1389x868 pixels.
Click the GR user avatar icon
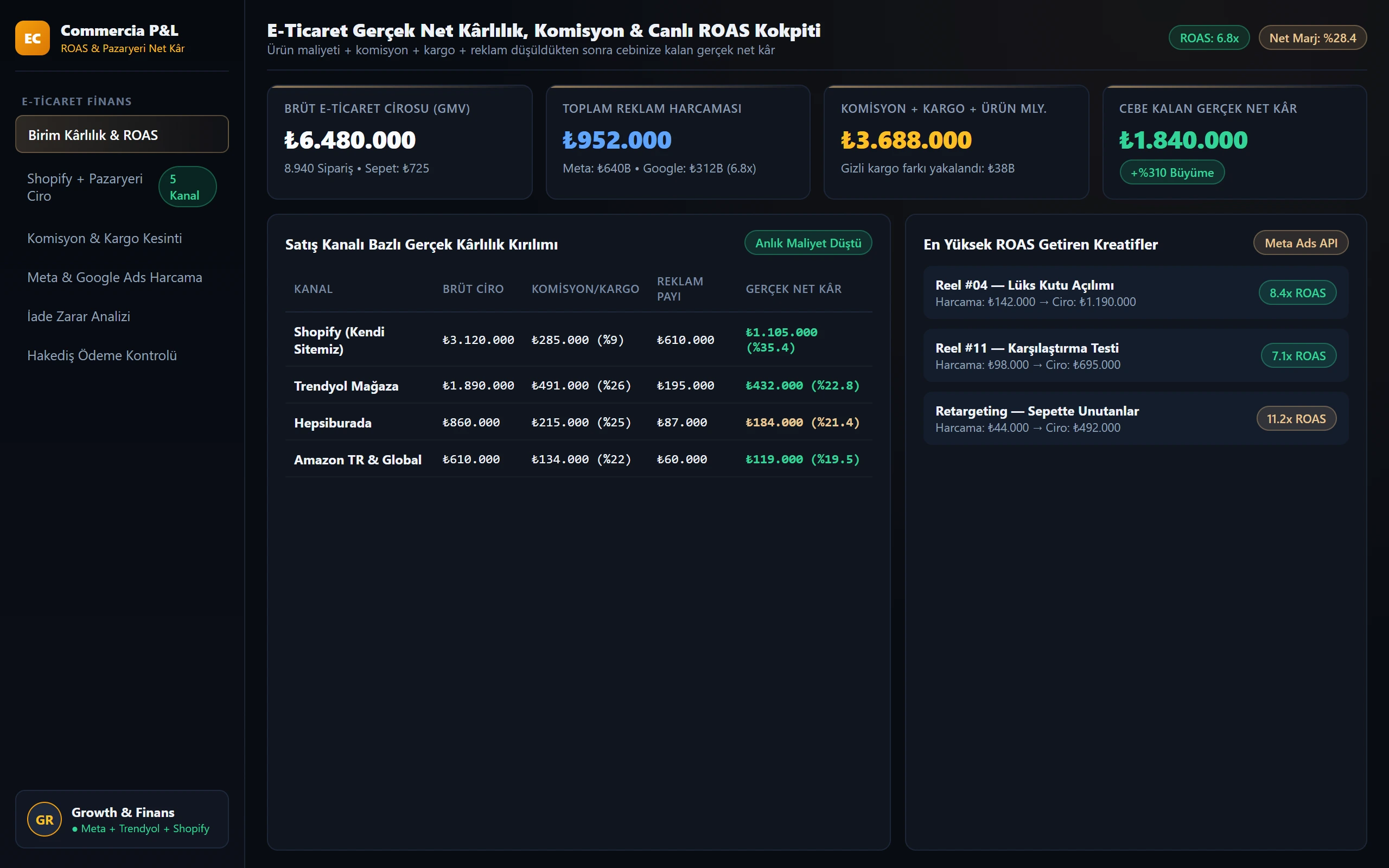tap(44, 819)
